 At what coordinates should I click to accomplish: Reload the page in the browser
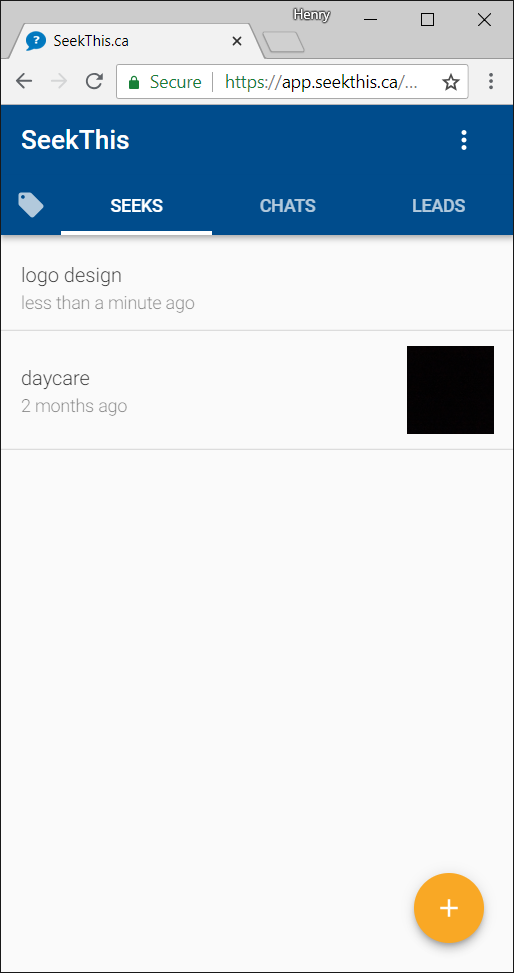coord(94,81)
